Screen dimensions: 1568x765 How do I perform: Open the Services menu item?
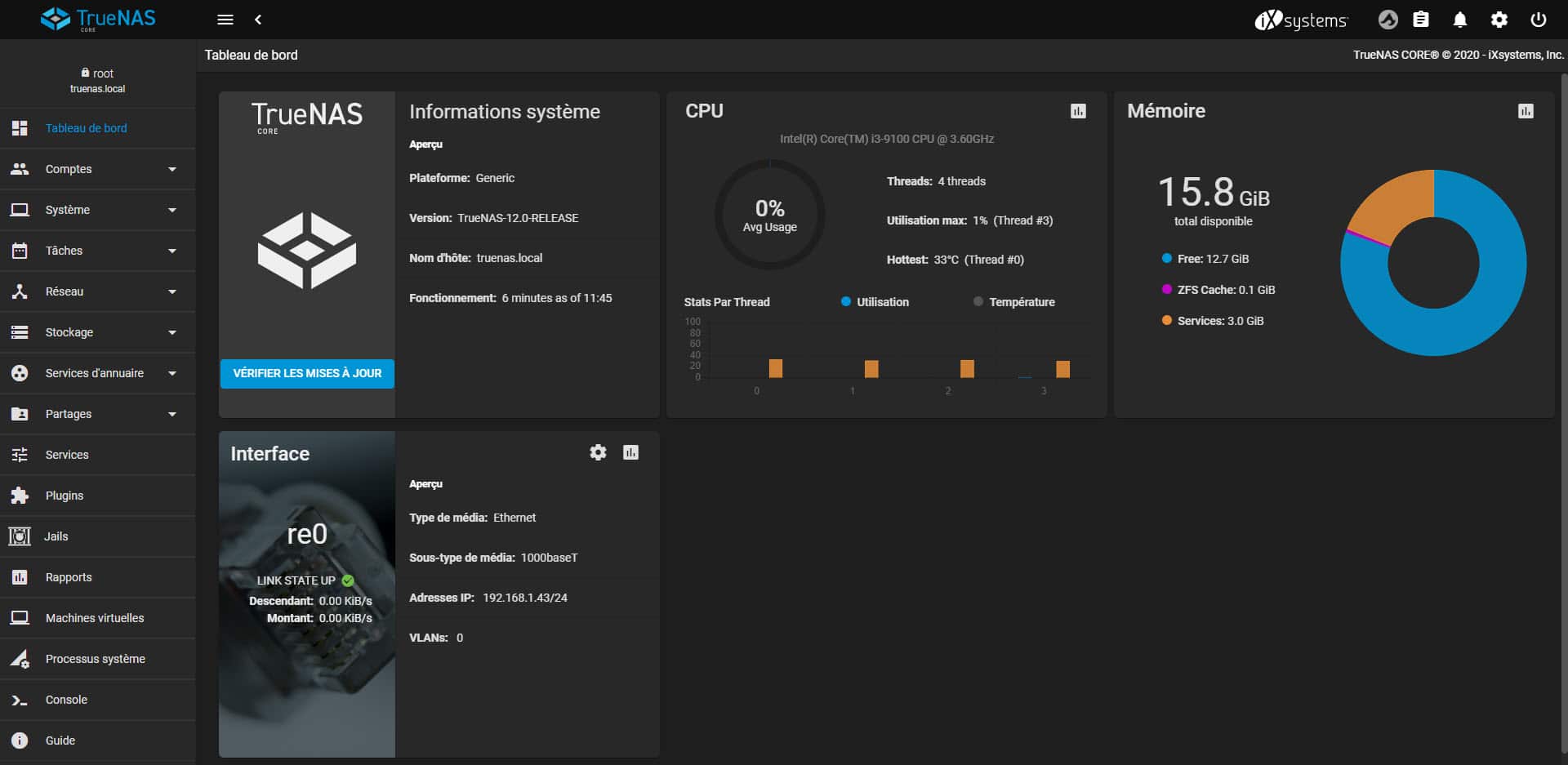[x=98, y=455]
